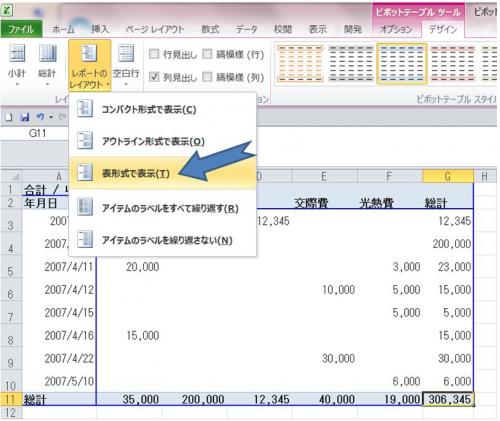This screenshot has width=500, height=421.
Task: Choose アイテムのラベルを繰り返さない option
Action: point(162,240)
